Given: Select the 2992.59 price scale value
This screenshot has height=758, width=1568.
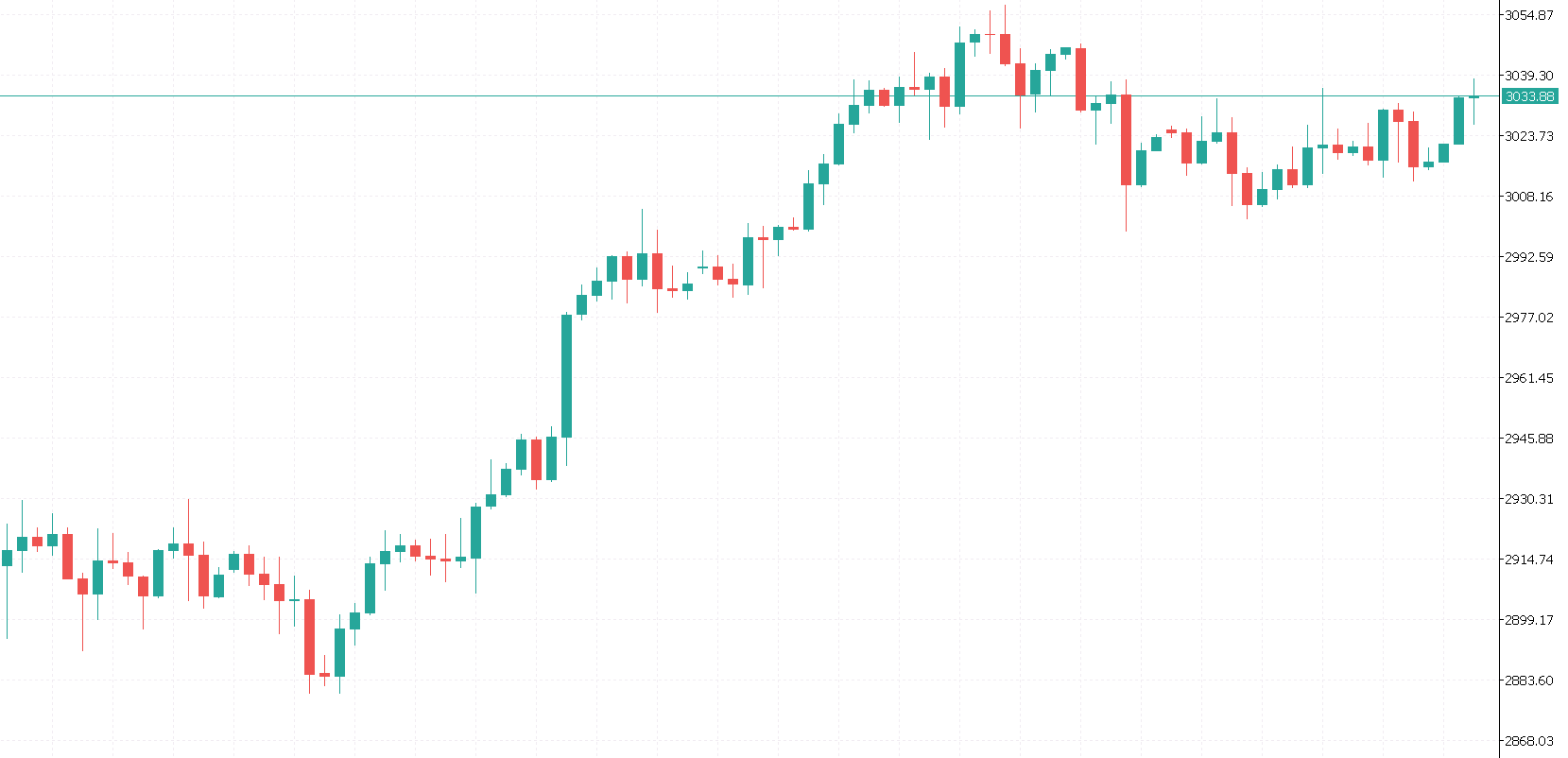Looking at the screenshot, I should (x=1528, y=257).
